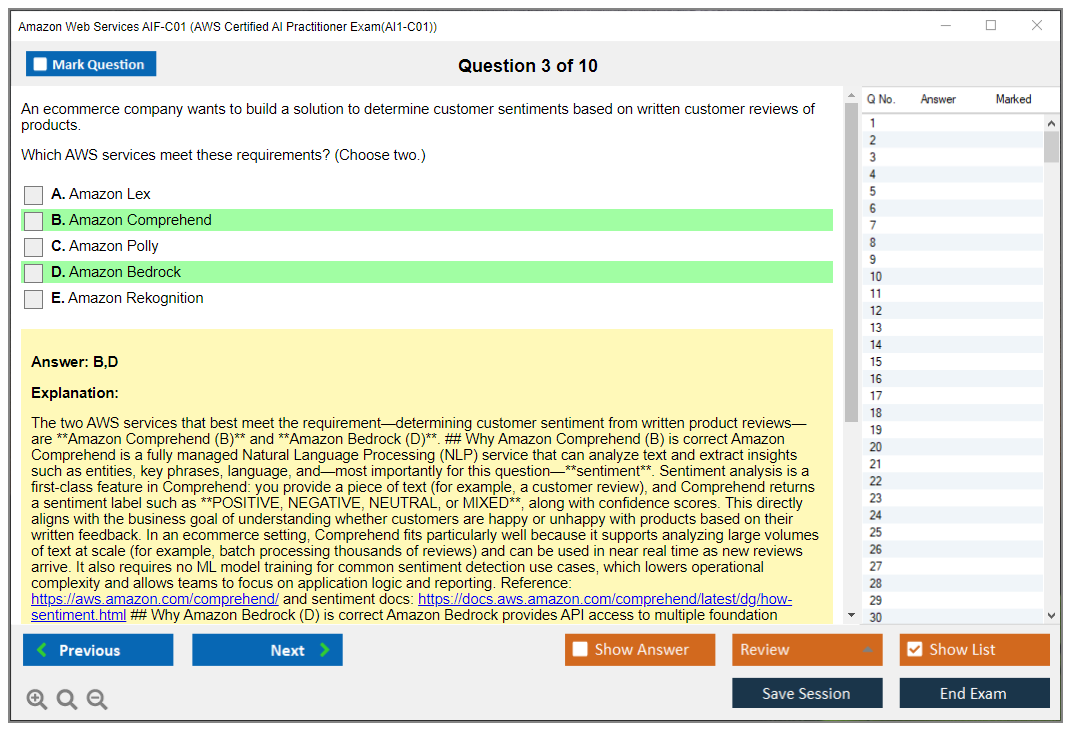Click the question pane vertical scrollbar
Image resolution: width=1075 pixels, height=735 pixels.
[x=851, y=260]
